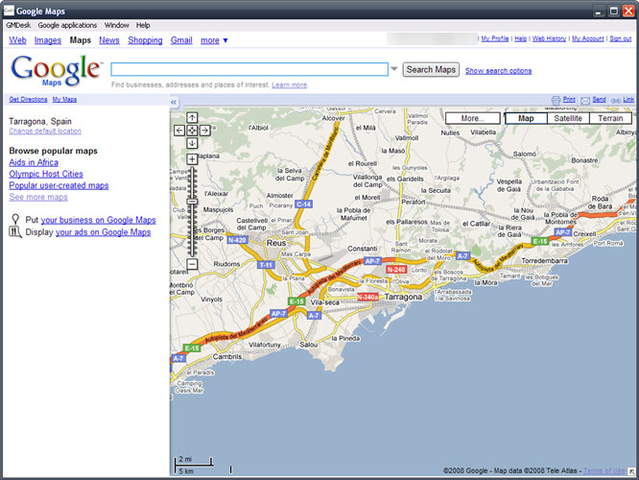Viewport: 639px width, 480px height.
Task: Click the Send link
Action: (x=599, y=99)
